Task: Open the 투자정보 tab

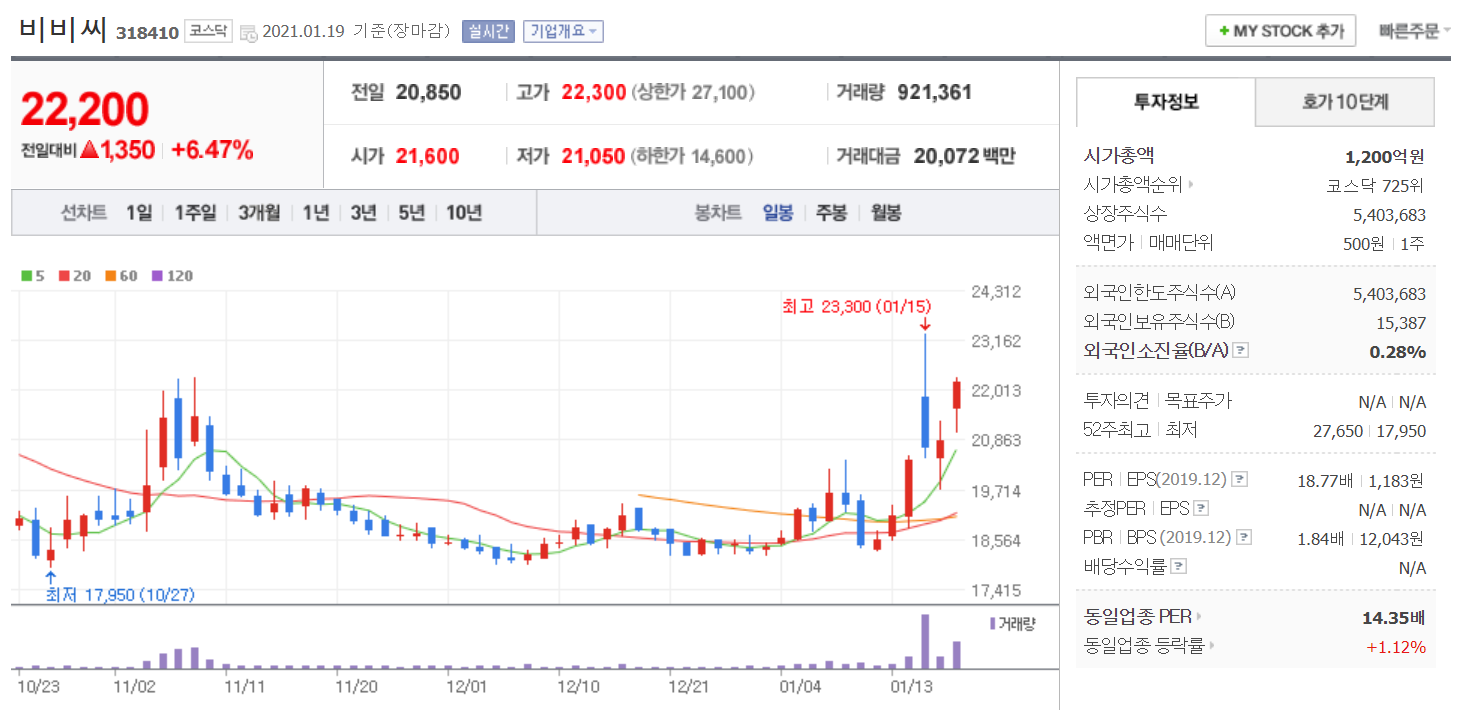Action: tap(1166, 101)
